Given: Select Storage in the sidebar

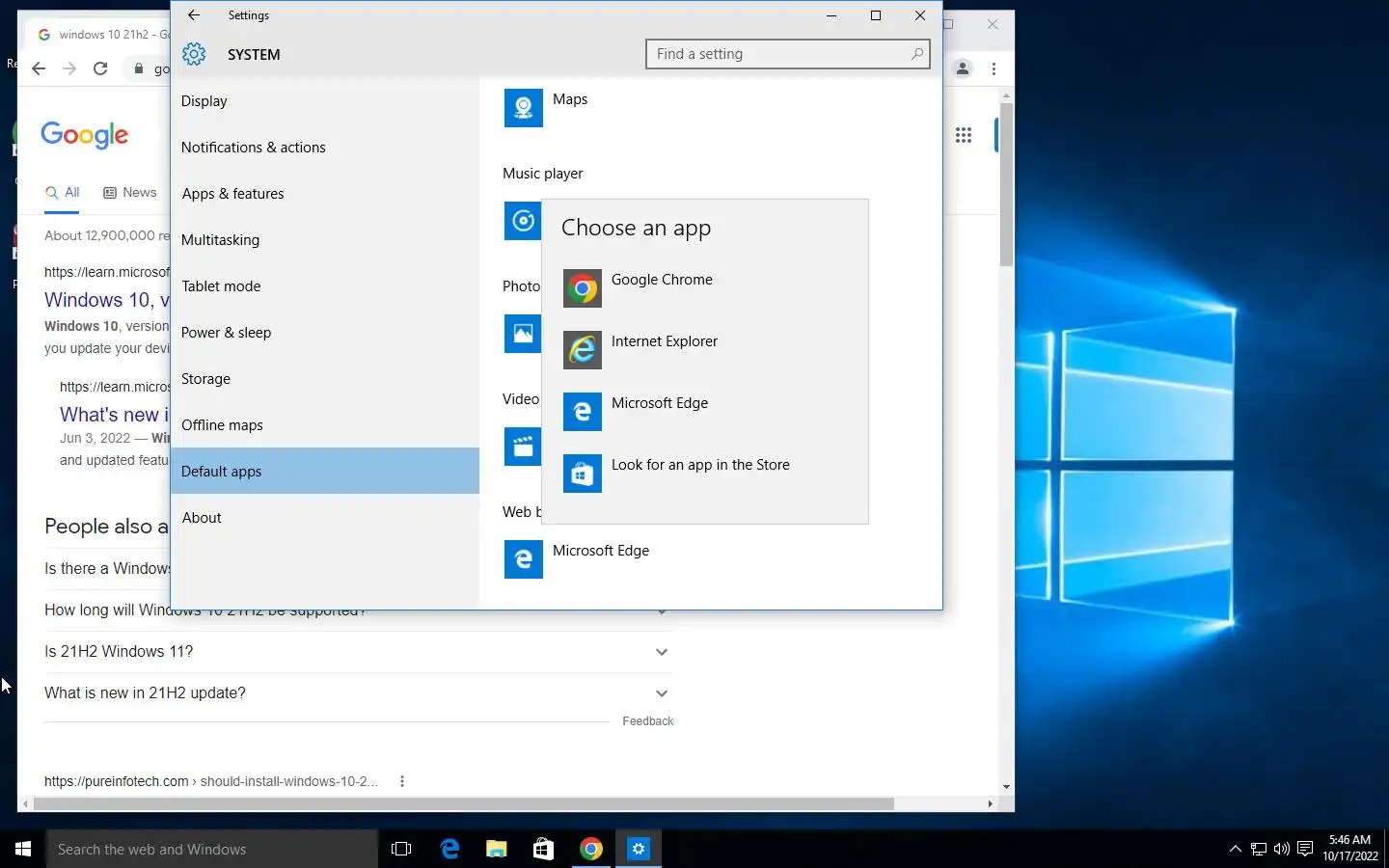Looking at the screenshot, I should click(x=325, y=379).
